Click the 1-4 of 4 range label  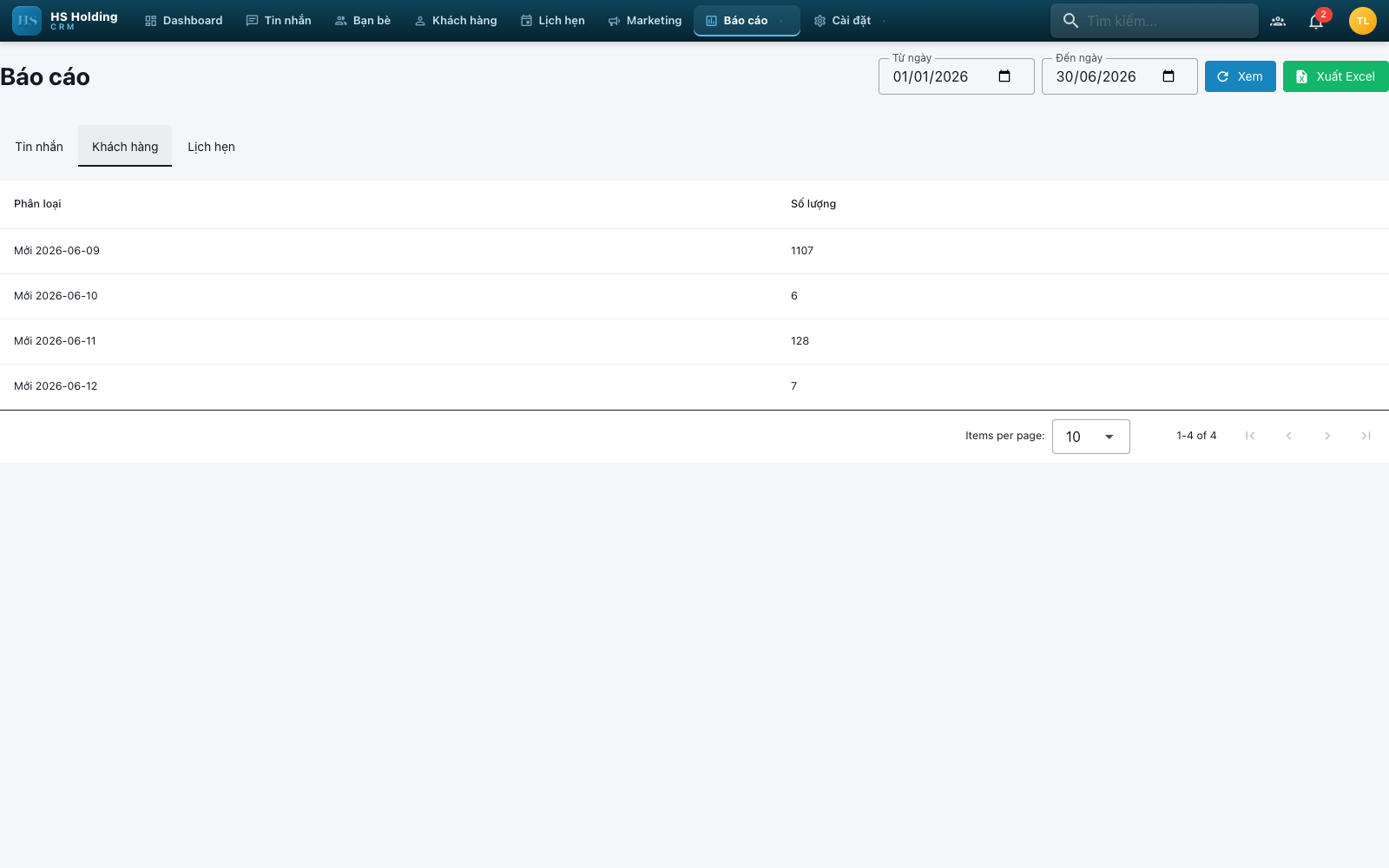point(1196,436)
